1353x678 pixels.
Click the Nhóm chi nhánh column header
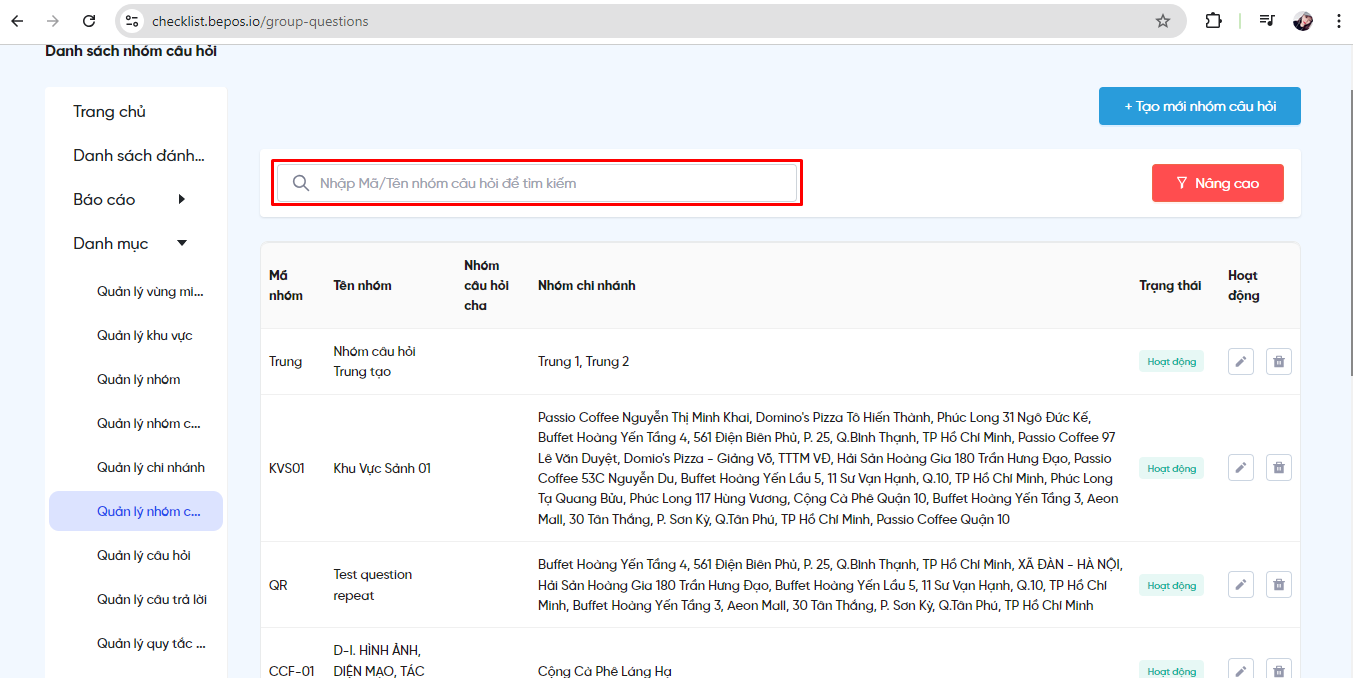pyautogui.click(x=587, y=285)
